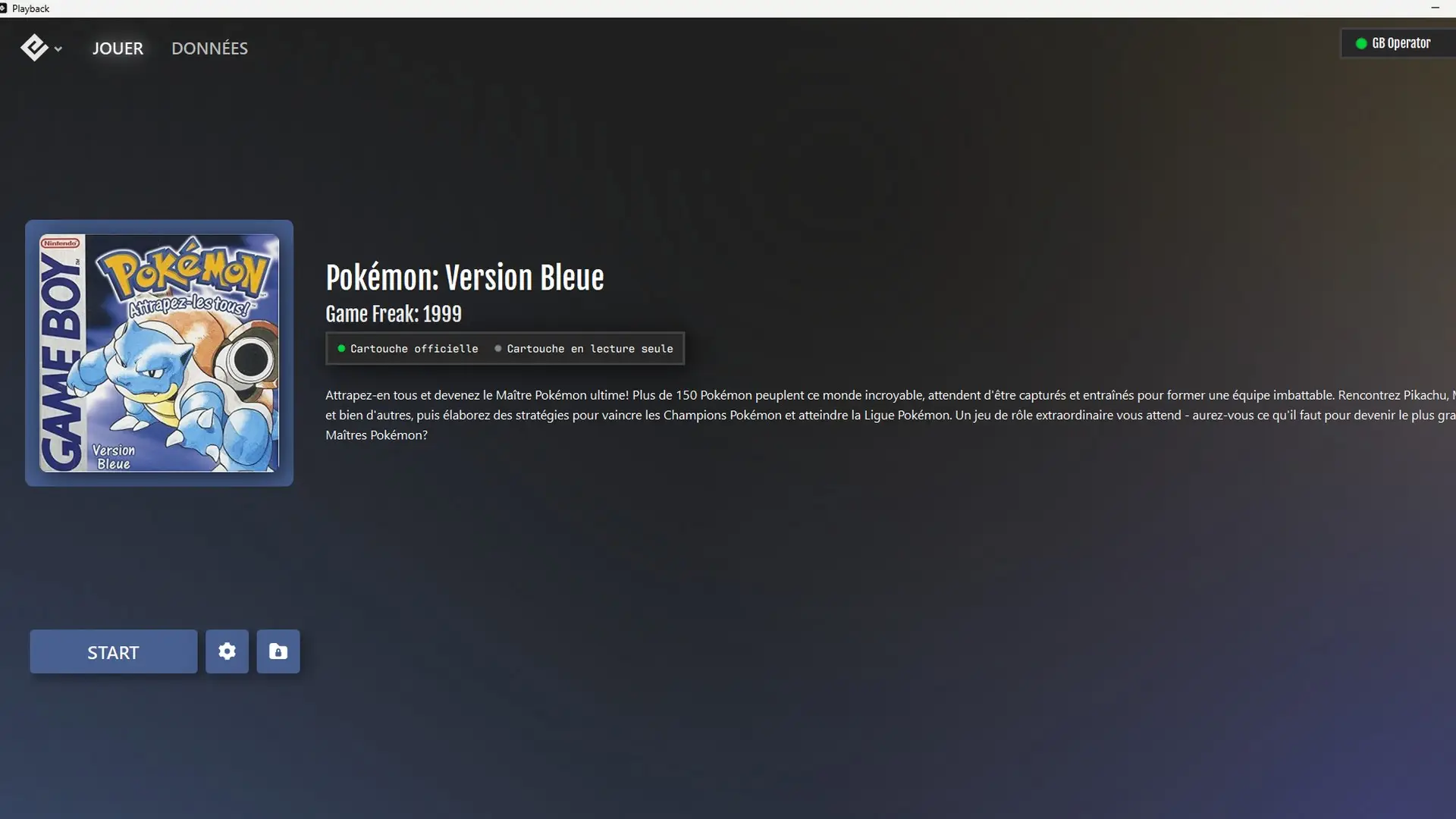The image size is (1456, 819).
Task: Switch to the JOUER tab
Action: tap(118, 49)
